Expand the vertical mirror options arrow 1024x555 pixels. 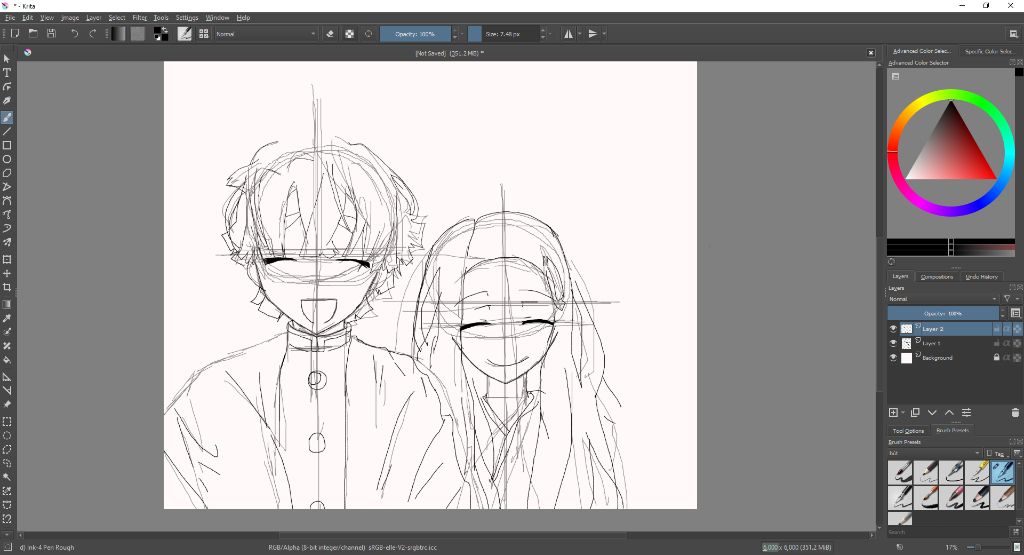[x=604, y=33]
